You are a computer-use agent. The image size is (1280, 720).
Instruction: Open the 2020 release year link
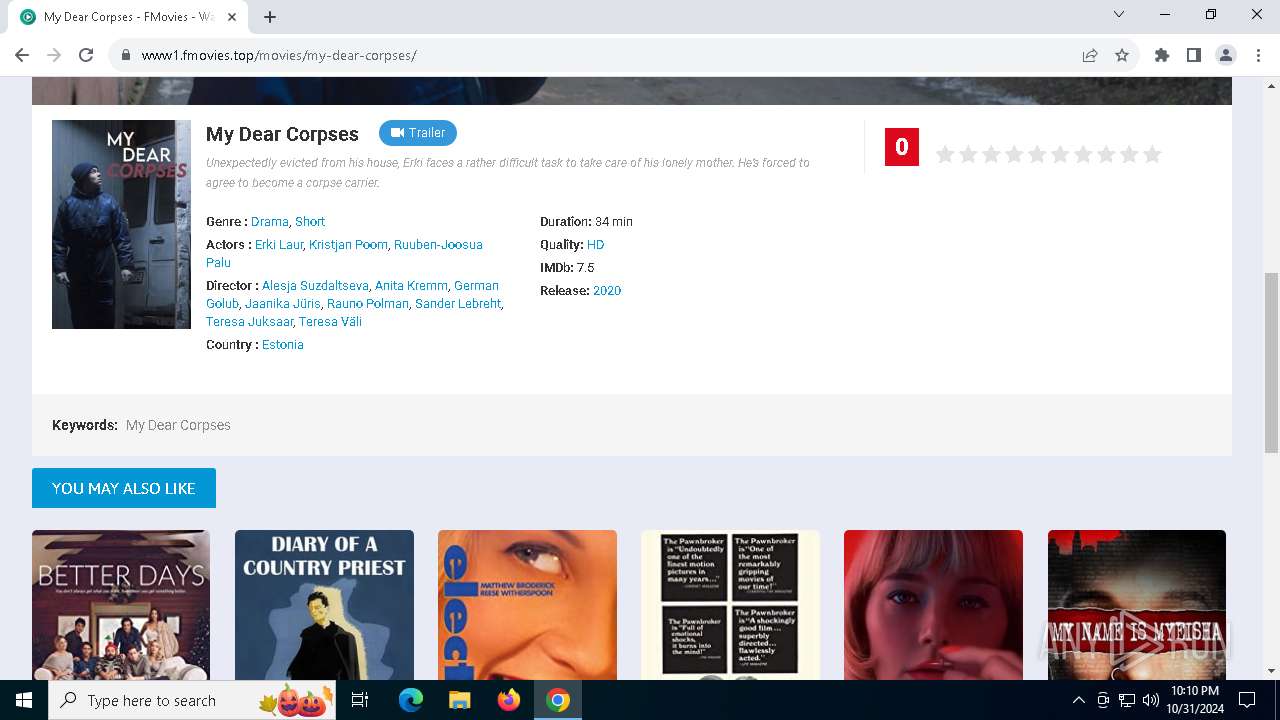[607, 291]
